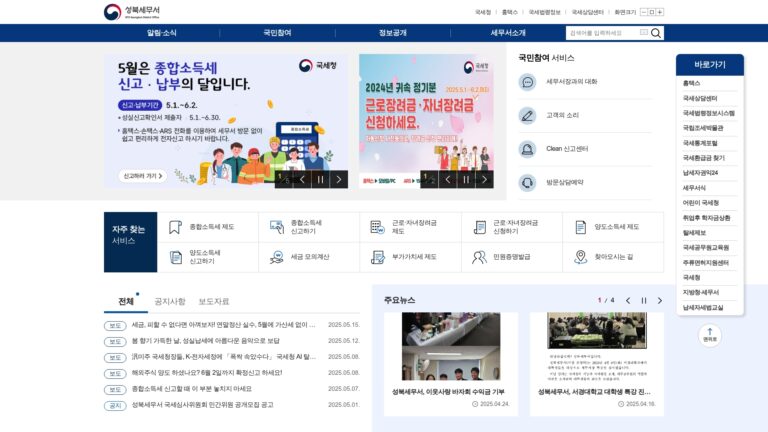Show the next 주요뉴스 slide
Viewport: 768px width, 432px height.
(659, 301)
